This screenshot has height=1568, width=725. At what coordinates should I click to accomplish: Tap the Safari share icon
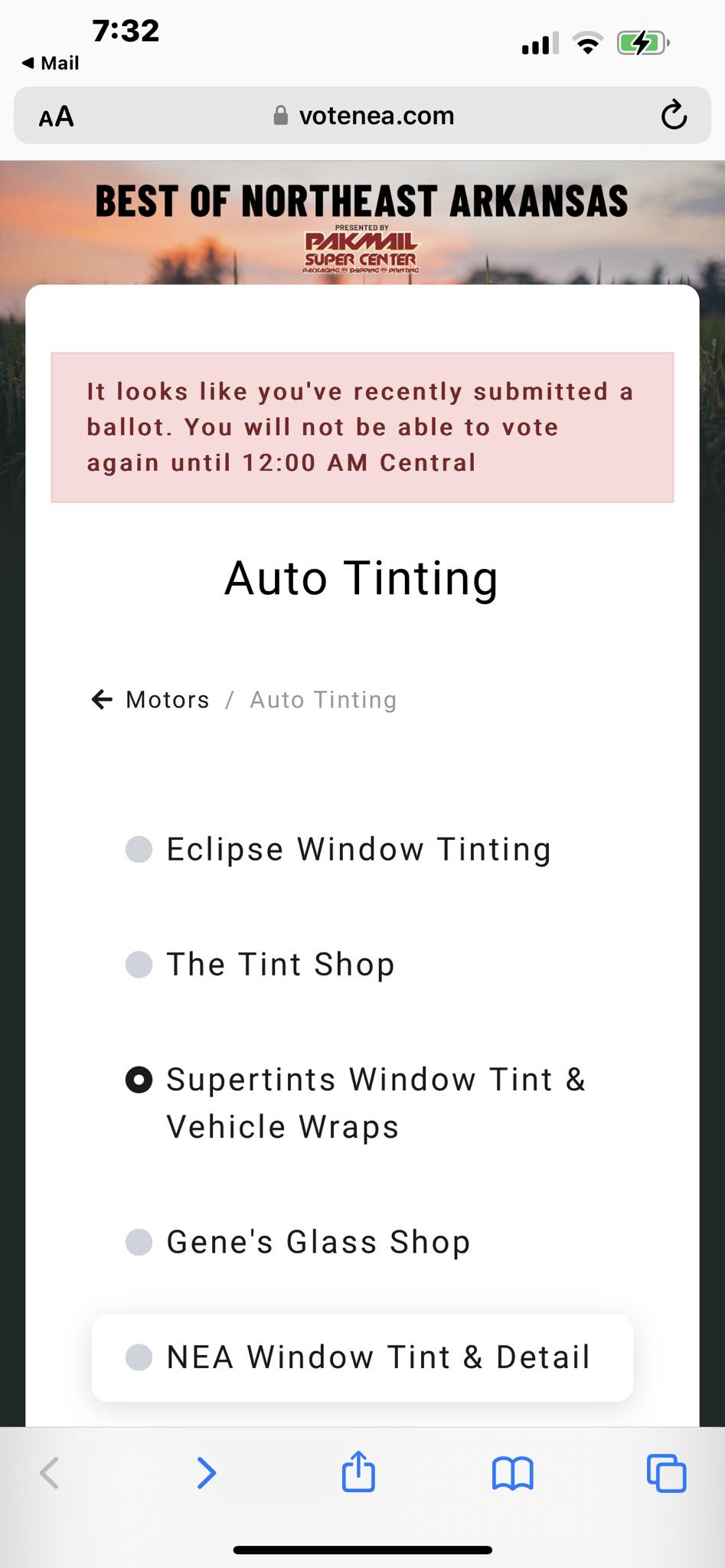[x=358, y=1472]
